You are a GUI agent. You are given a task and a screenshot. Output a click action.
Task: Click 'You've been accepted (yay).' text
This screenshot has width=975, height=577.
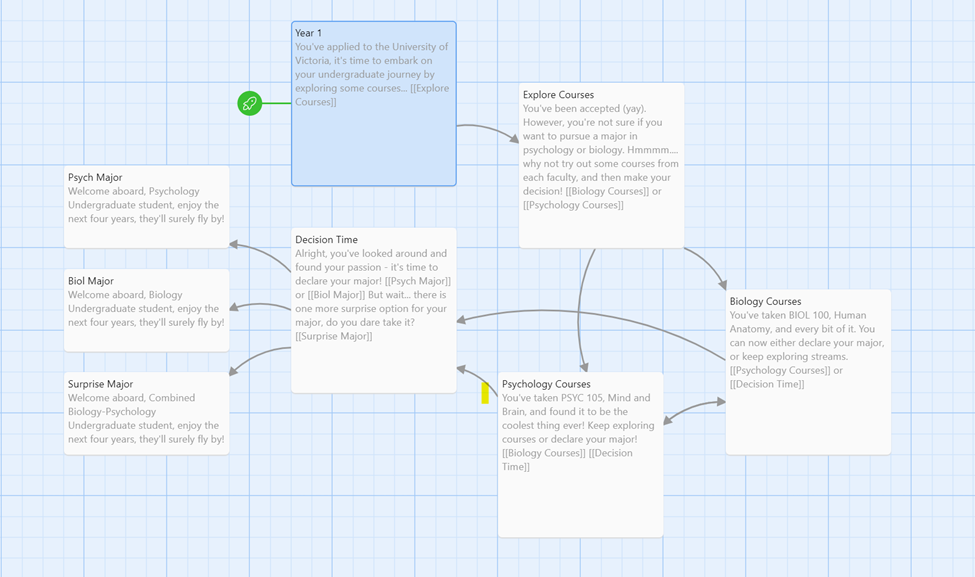pos(585,109)
